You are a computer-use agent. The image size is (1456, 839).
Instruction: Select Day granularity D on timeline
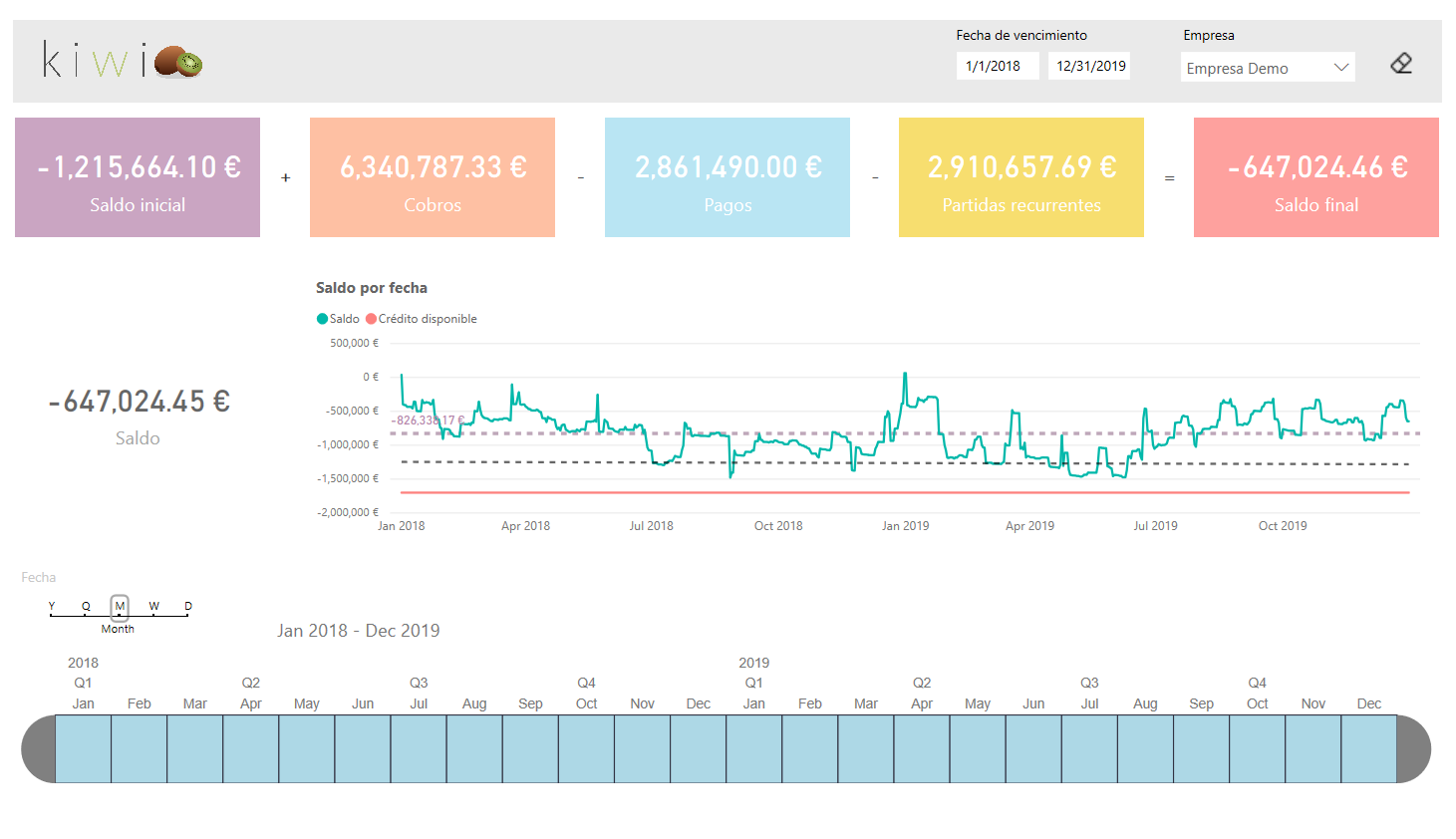tap(188, 606)
